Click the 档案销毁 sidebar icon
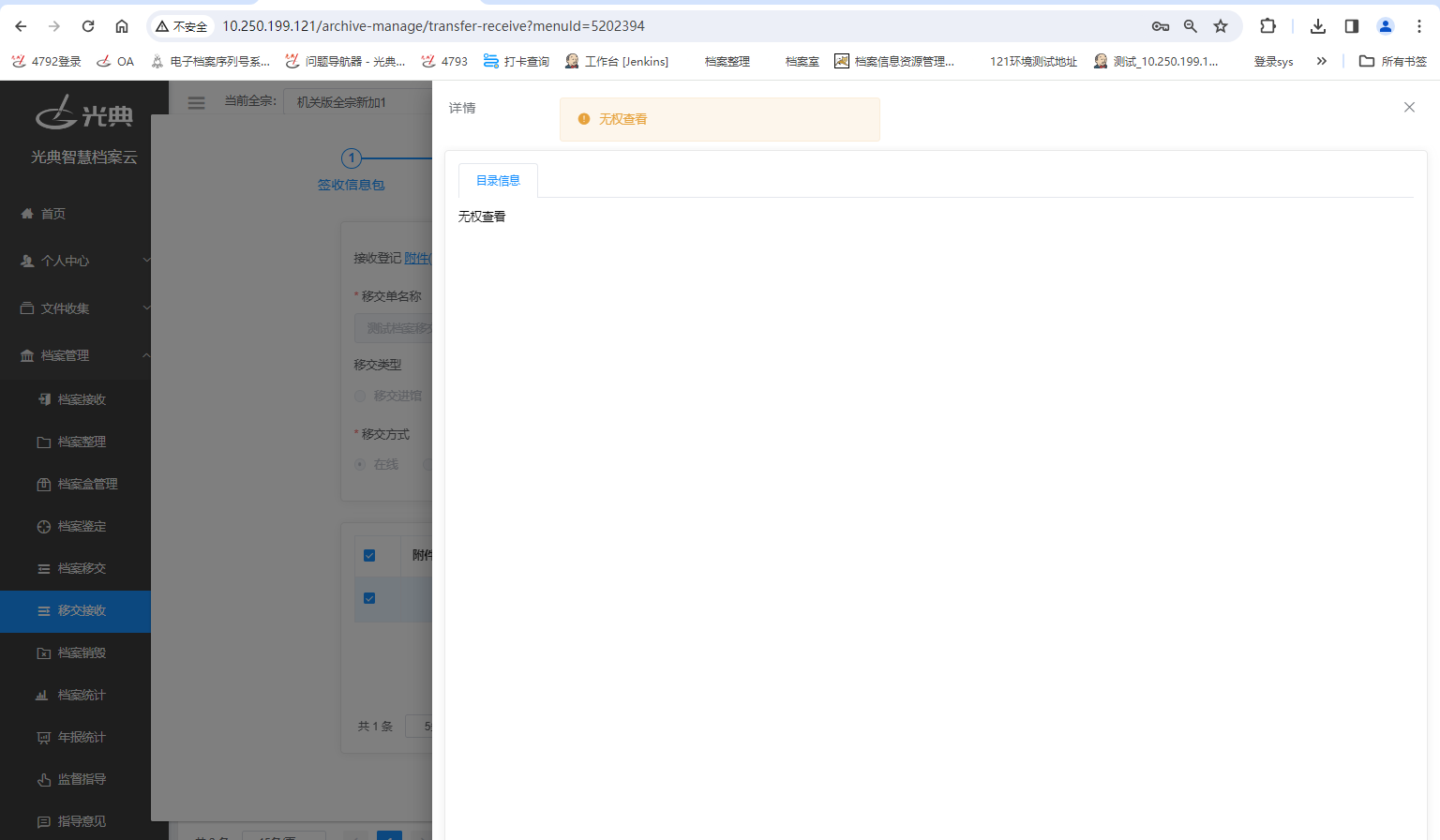Image resolution: width=1440 pixels, height=840 pixels. pos(44,652)
